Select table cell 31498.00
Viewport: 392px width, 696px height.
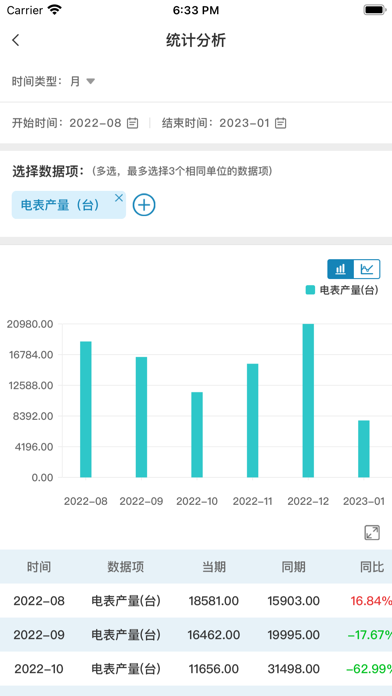click(x=293, y=668)
